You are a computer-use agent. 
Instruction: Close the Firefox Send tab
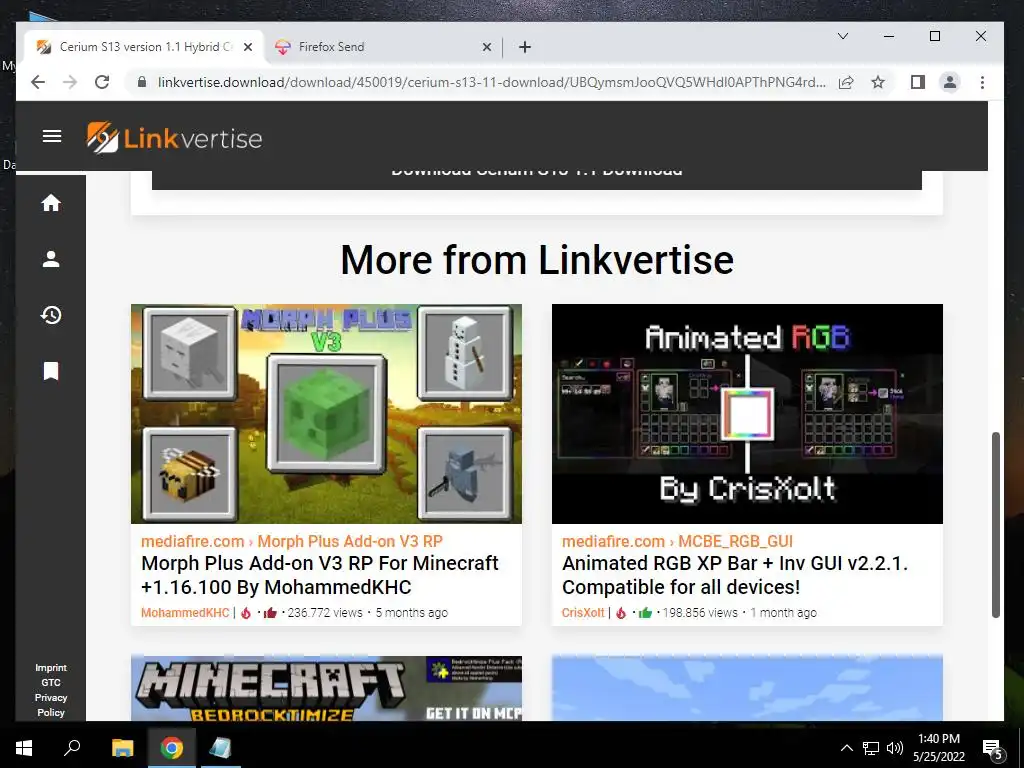(487, 47)
